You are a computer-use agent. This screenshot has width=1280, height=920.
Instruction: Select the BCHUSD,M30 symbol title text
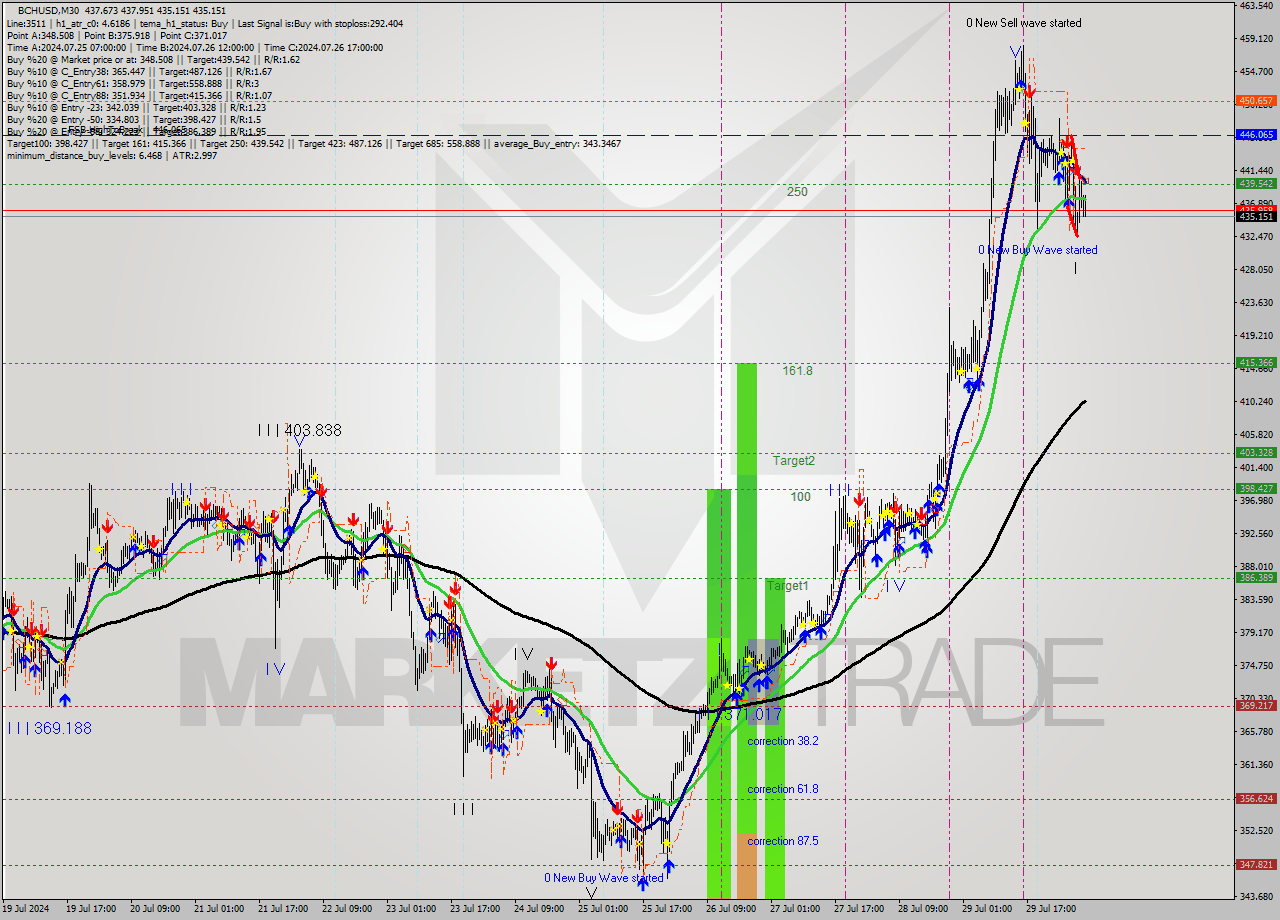[51, 10]
